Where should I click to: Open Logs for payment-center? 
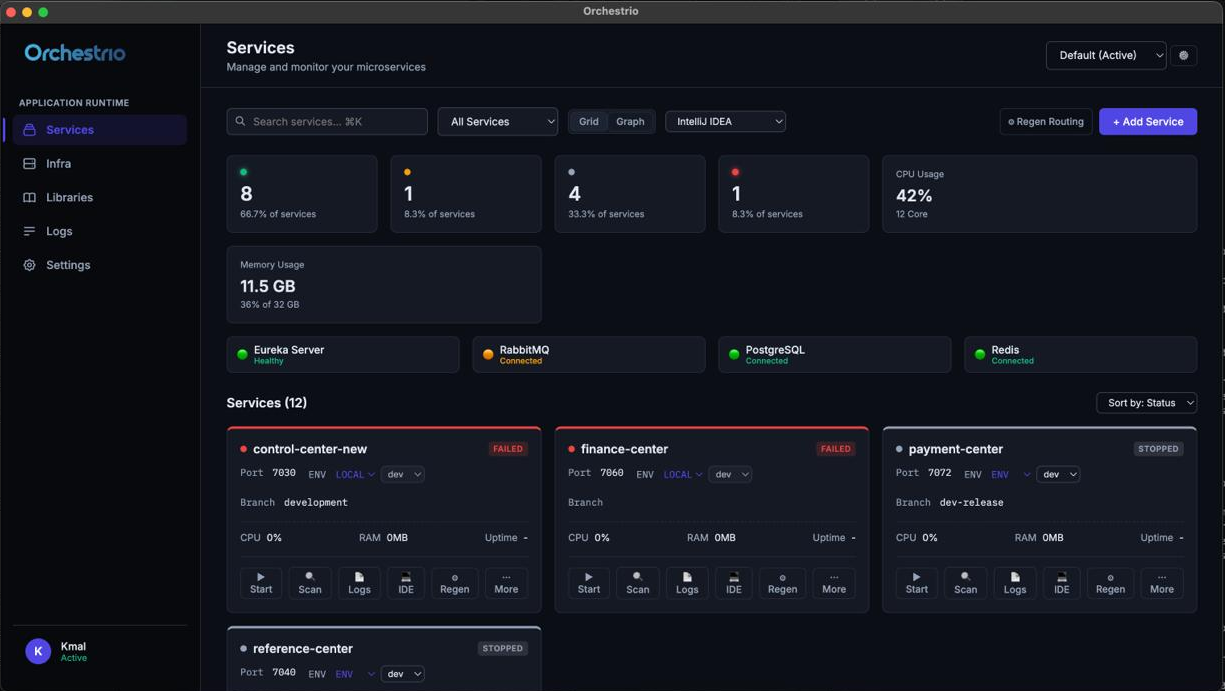(1015, 583)
